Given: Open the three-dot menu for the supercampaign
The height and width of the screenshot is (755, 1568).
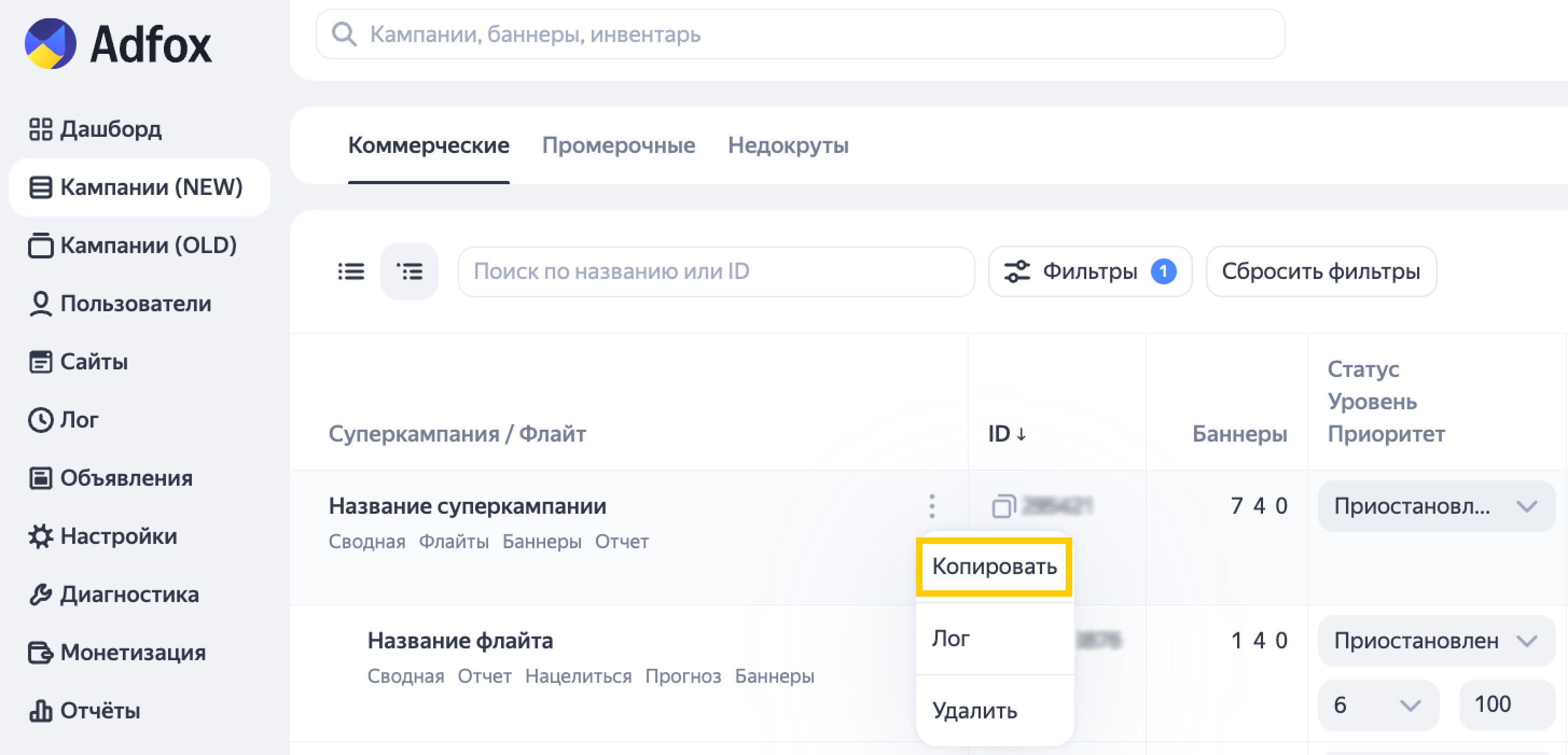Looking at the screenshot, I should 932,506.
